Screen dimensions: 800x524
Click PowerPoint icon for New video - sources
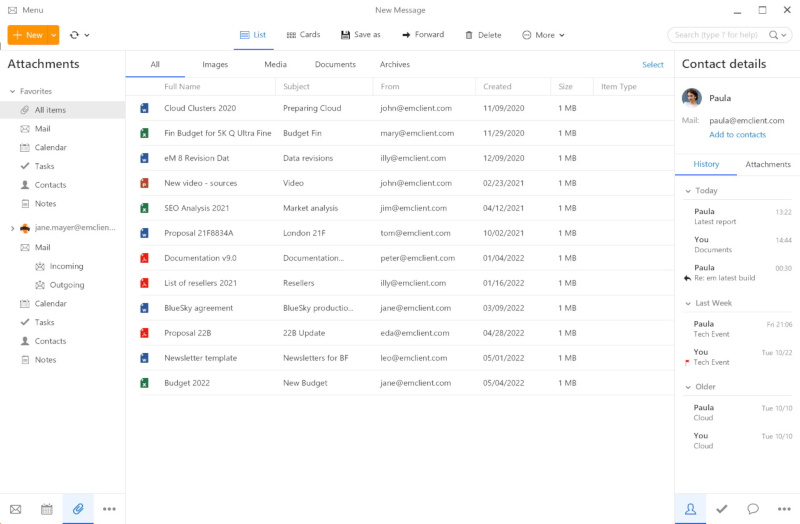(x=144, y=183)
